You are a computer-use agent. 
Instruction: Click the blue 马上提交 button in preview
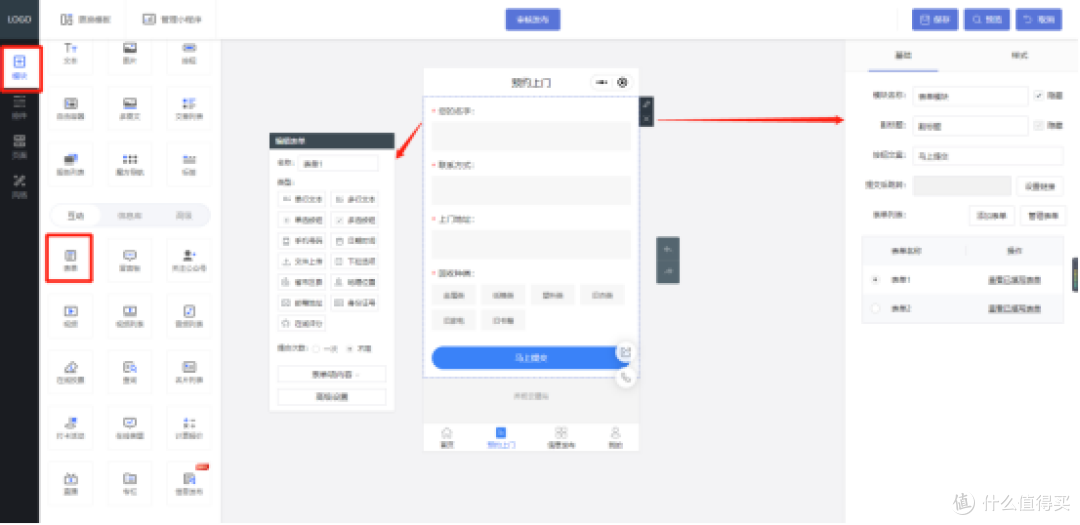tap(531, 358)
